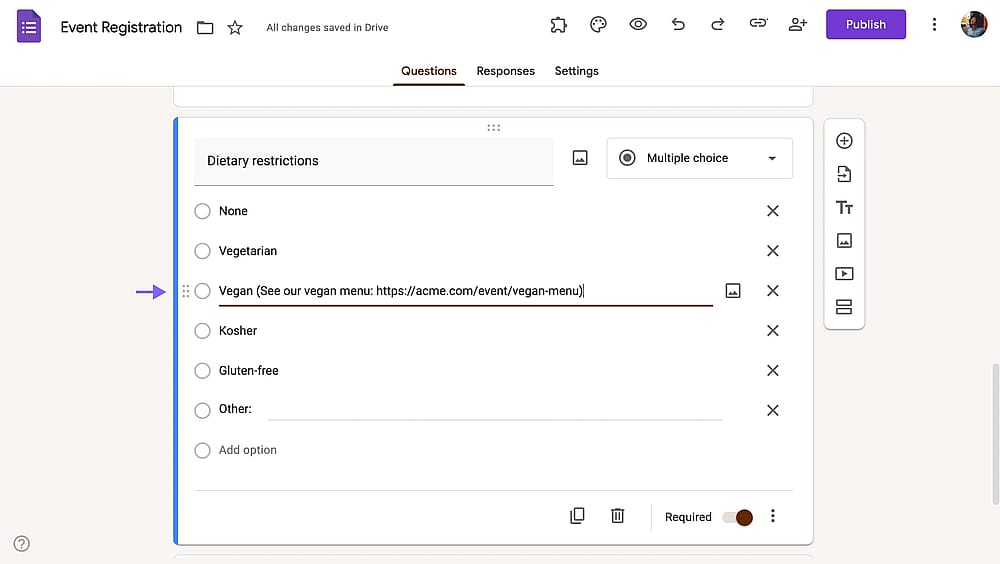Screen dimensions: 1000x564
Task: Click the Other answer line field
Action: (495, 410)
